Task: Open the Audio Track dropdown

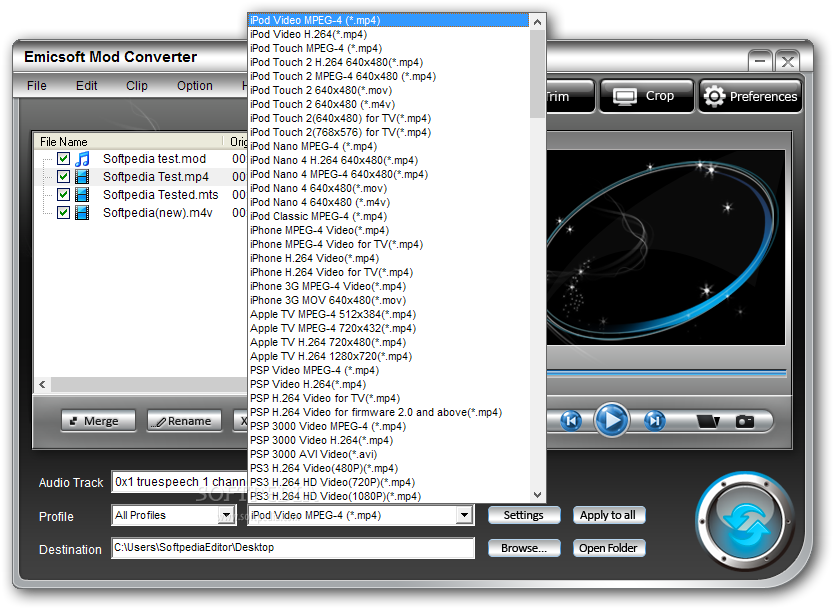Action: point(179,482)
